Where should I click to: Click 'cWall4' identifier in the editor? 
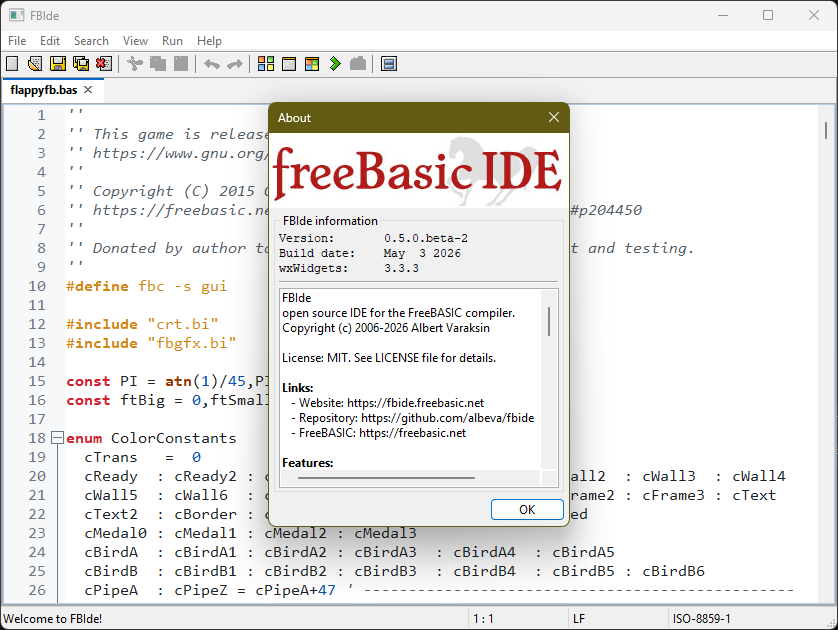pos(759,476)
